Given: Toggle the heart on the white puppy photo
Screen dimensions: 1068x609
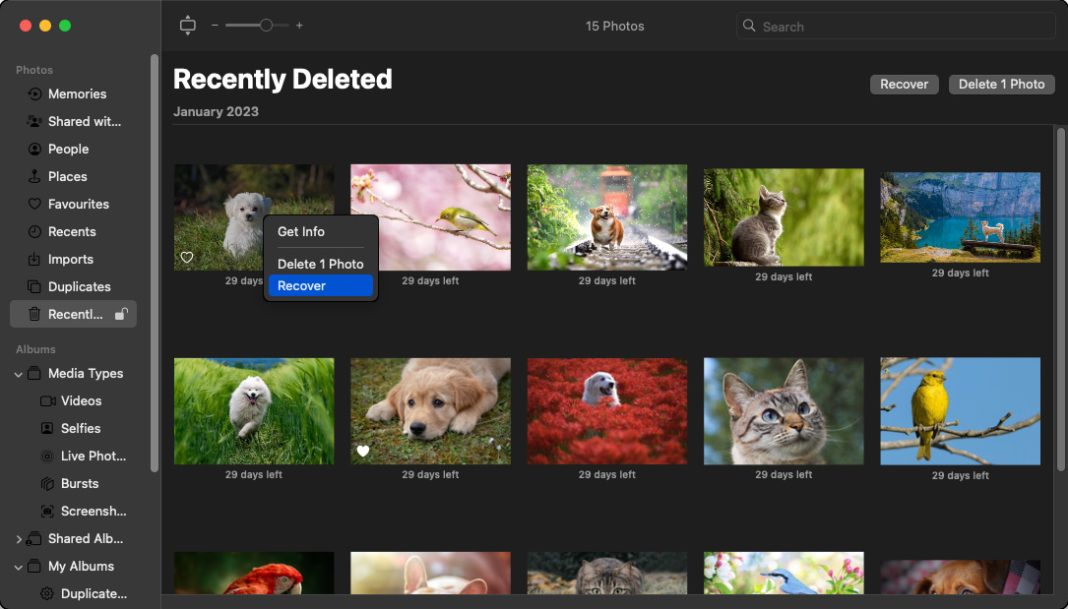Looking at the screenshot, I should [187, 257].
